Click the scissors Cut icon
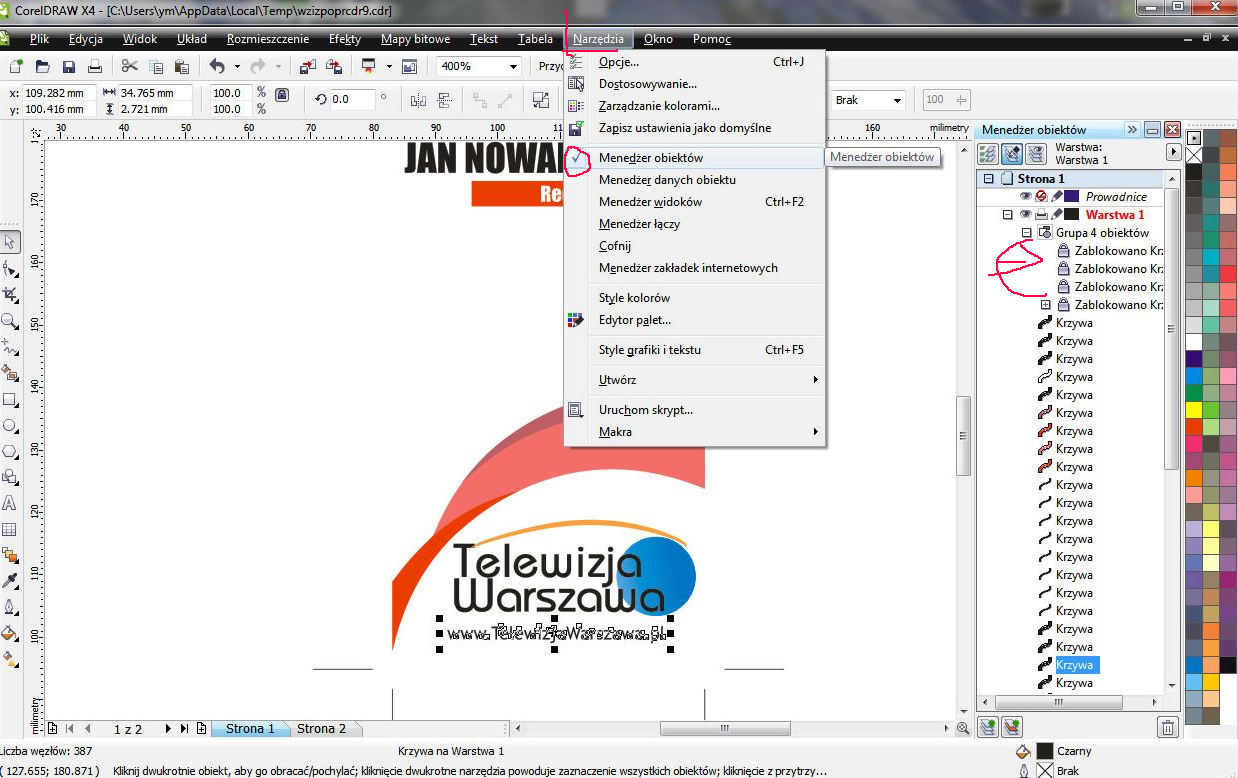1238x778 pixels. 129,67
